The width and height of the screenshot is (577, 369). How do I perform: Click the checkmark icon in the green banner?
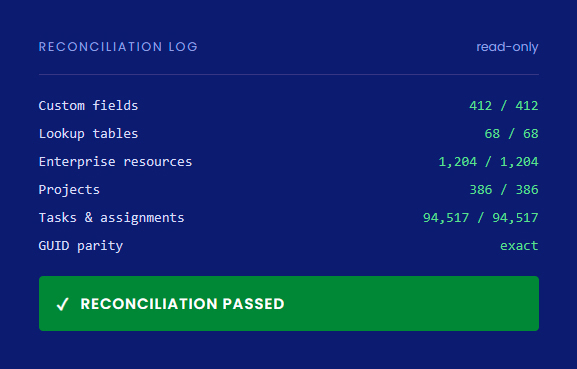(x=63, y=304)
